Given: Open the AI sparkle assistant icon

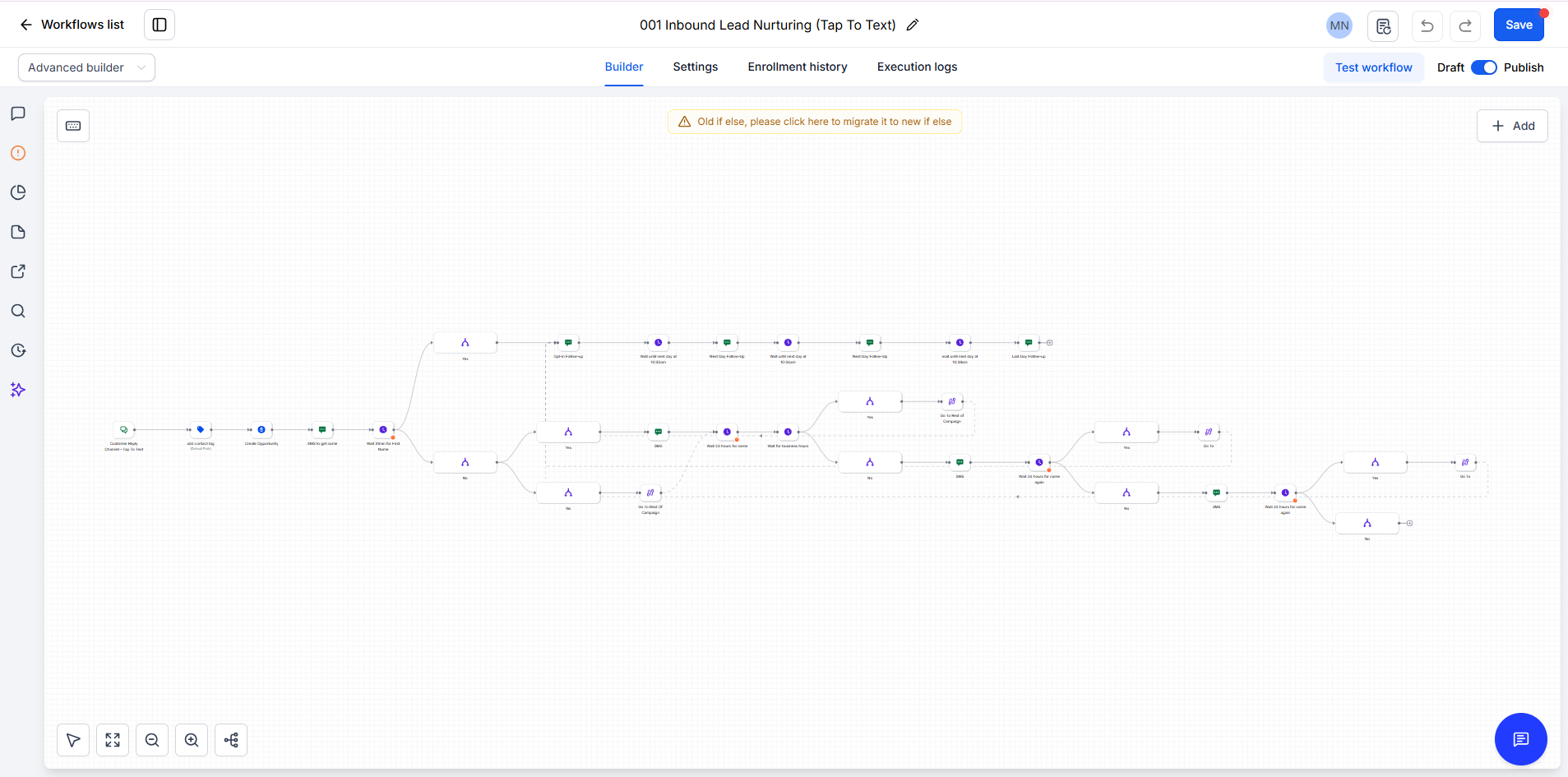Looking at the screenshot, I should (x=18, y=390).
